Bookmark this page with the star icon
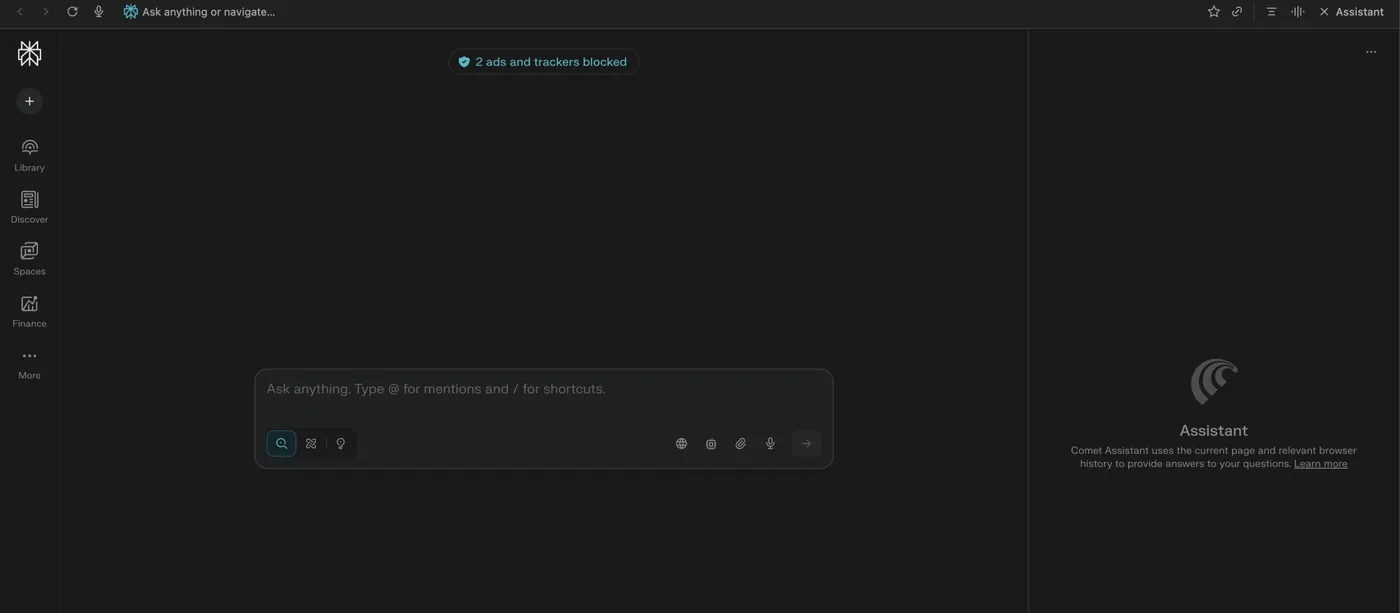The height and width of the screenshot is (613, 1400). click(1214, 11)
